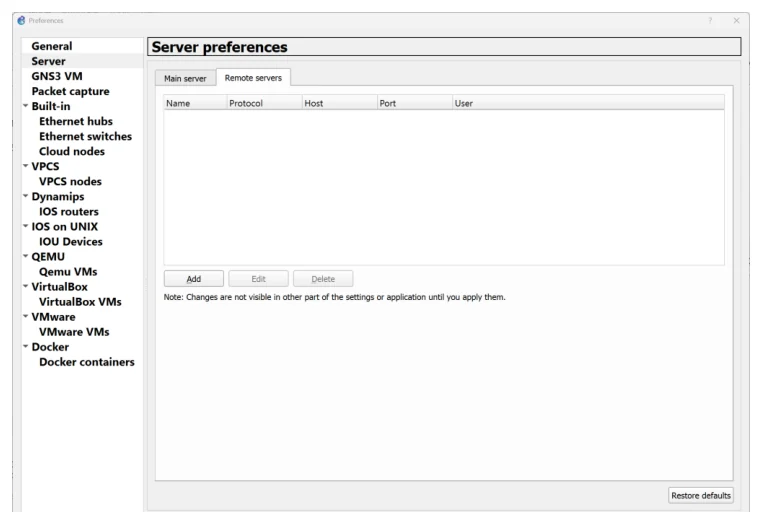Close the Preferences window
Screen dimensions: 762x512
click(736, 20)
